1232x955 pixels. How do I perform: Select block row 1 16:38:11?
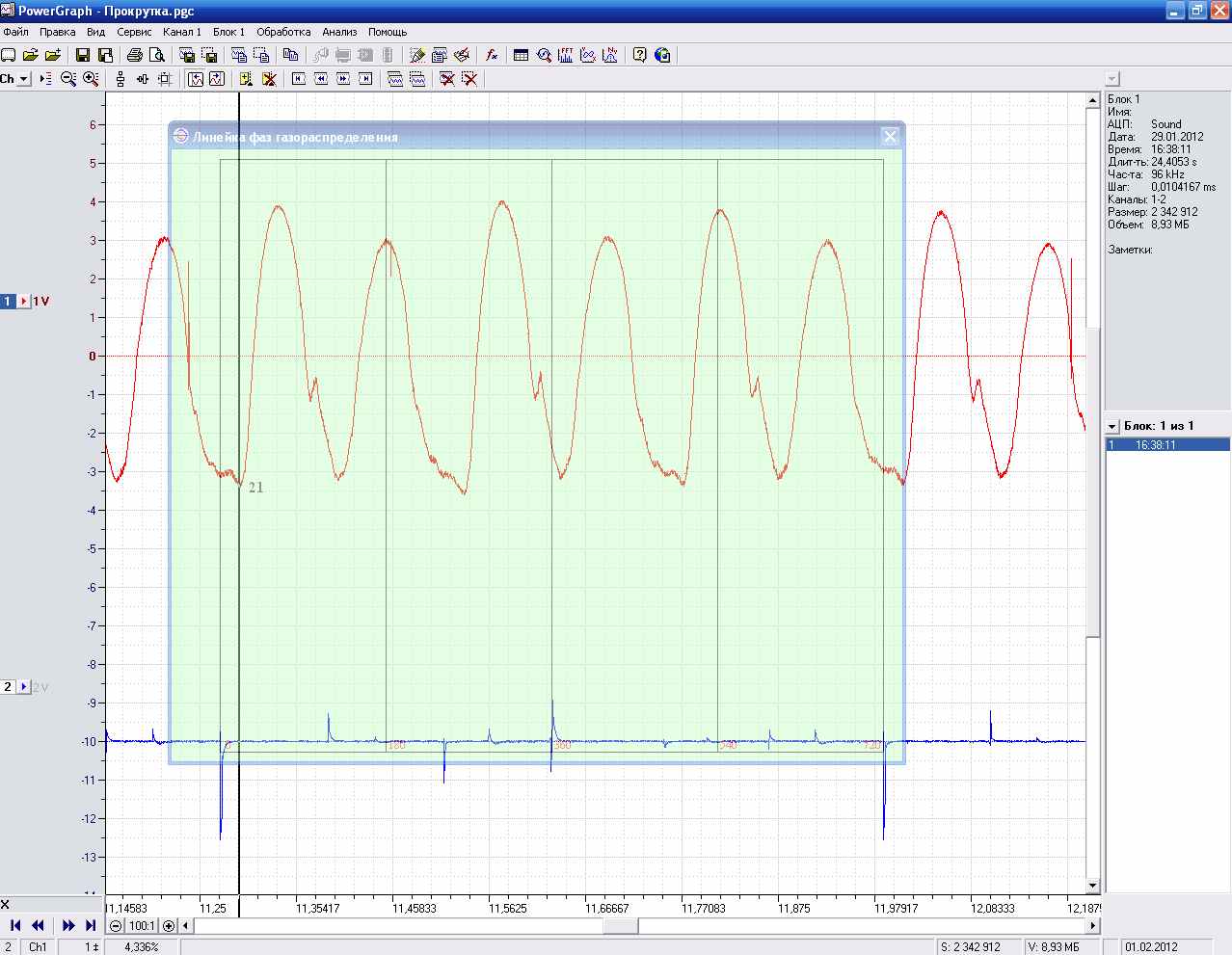[x=1166, y=445]
